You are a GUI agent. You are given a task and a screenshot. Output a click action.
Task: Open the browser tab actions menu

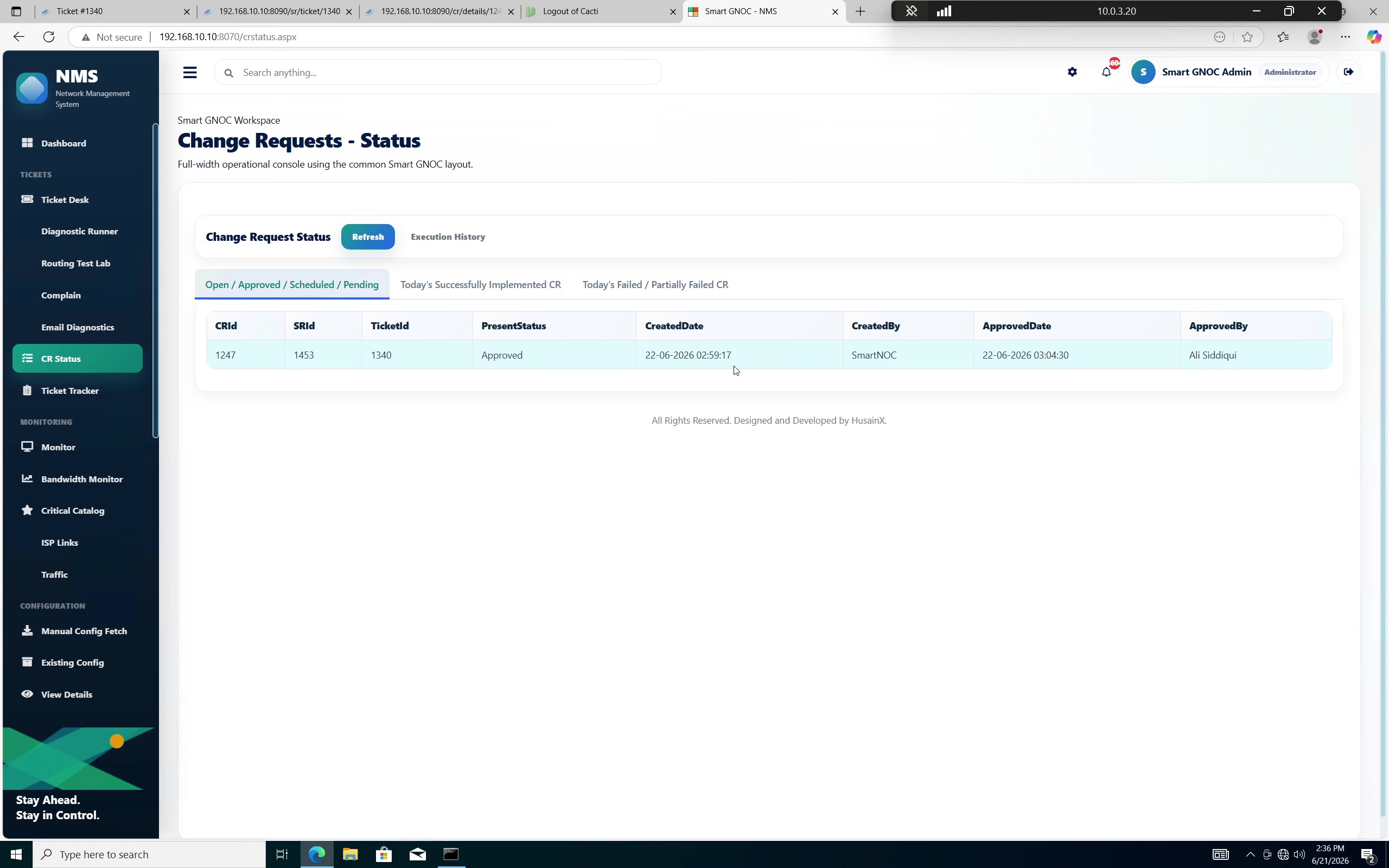(x=16, y=11)
